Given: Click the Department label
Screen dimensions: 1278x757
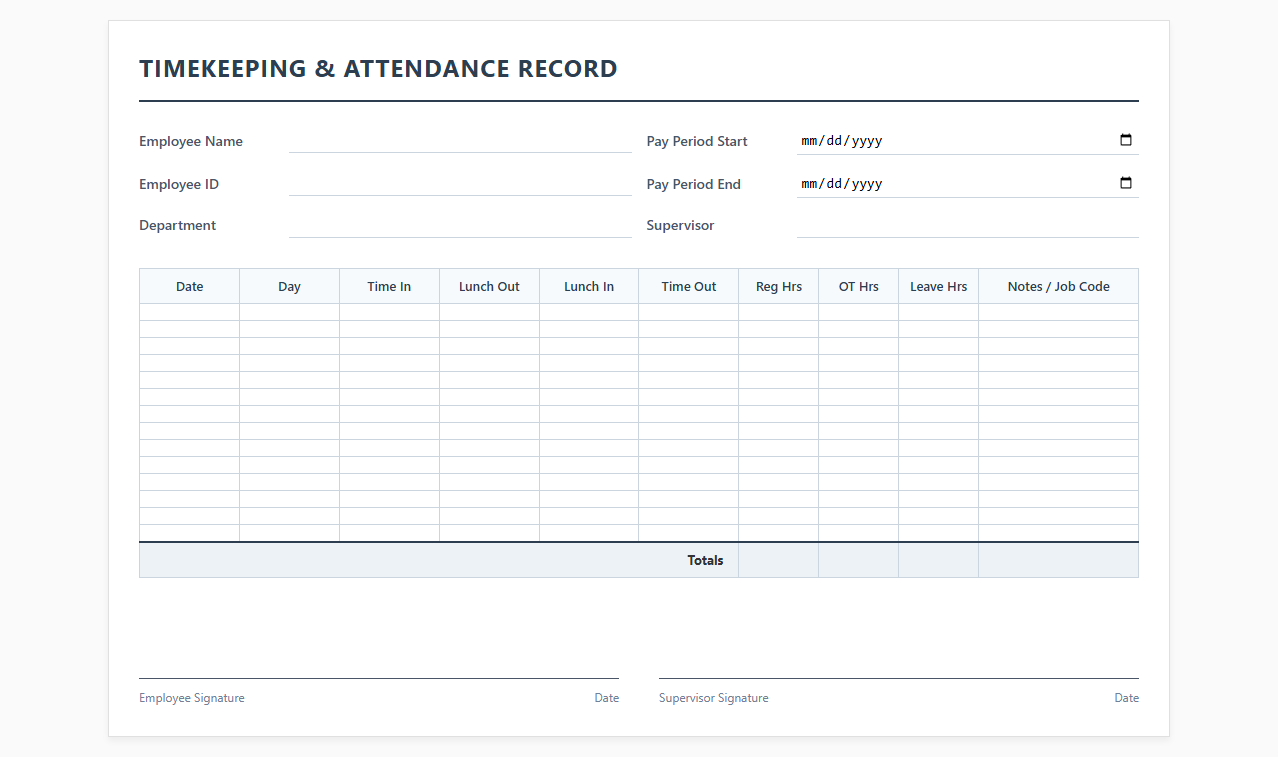Looking at the screenshot, I should [x=178, y=225].
